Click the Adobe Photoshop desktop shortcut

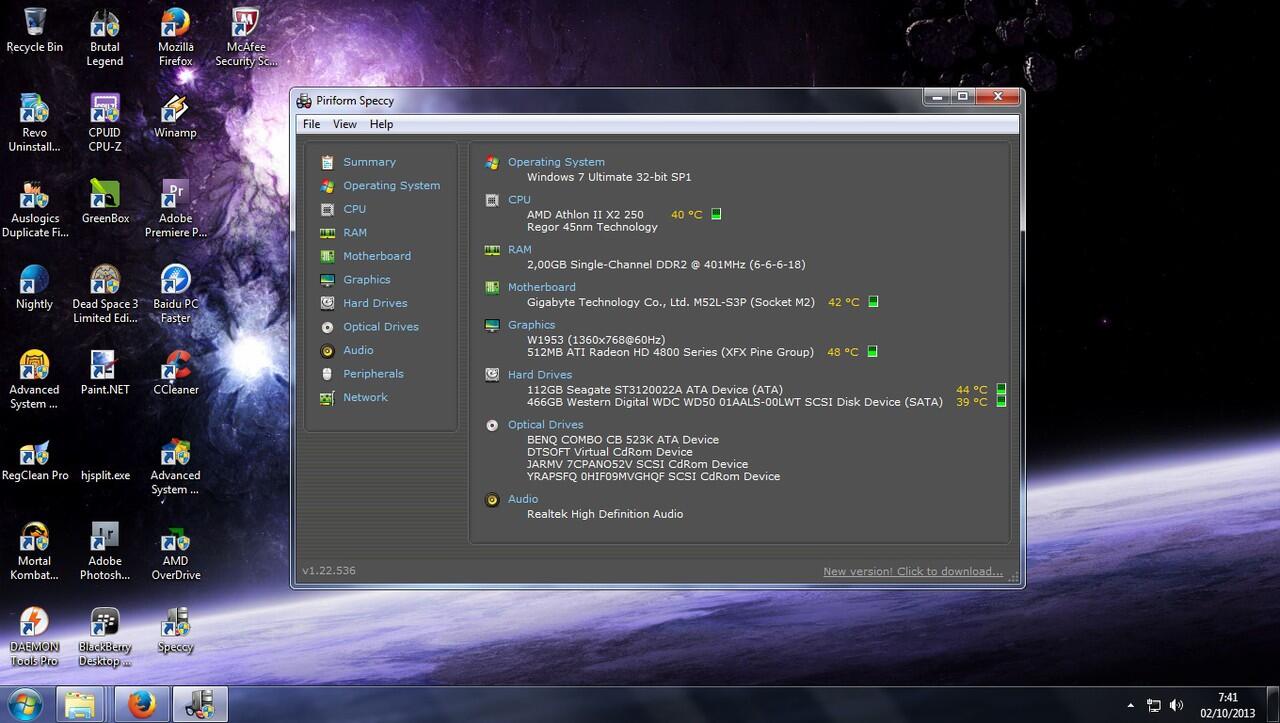point(105,552)
